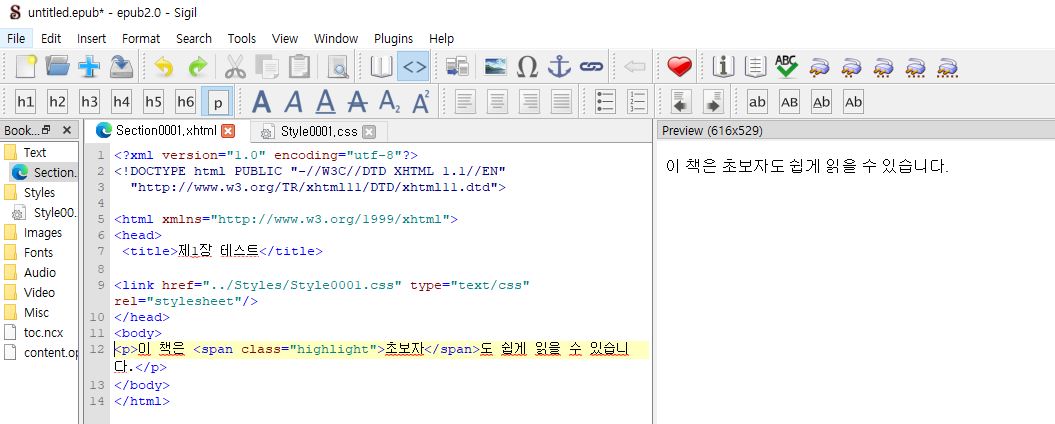Screen dimensions: 1055x424
Task: Apply Heading 5 style h5
Action: [153, 102]
